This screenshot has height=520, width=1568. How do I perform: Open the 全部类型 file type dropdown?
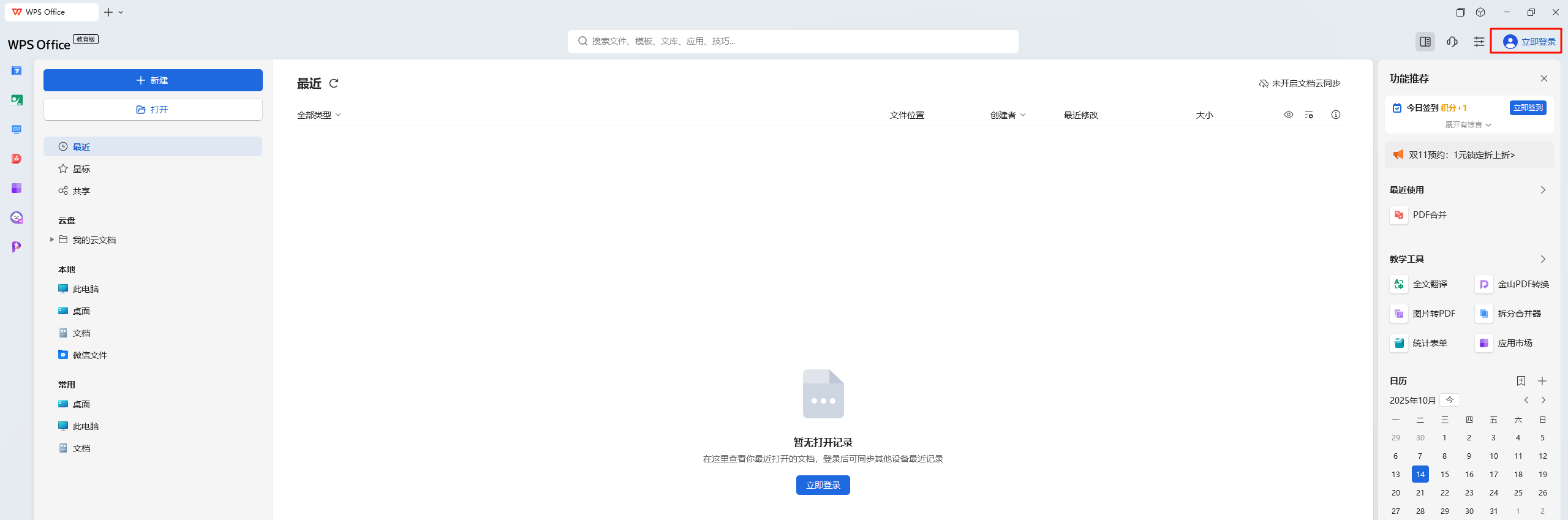pyautogui.click(x=318, y=115)
